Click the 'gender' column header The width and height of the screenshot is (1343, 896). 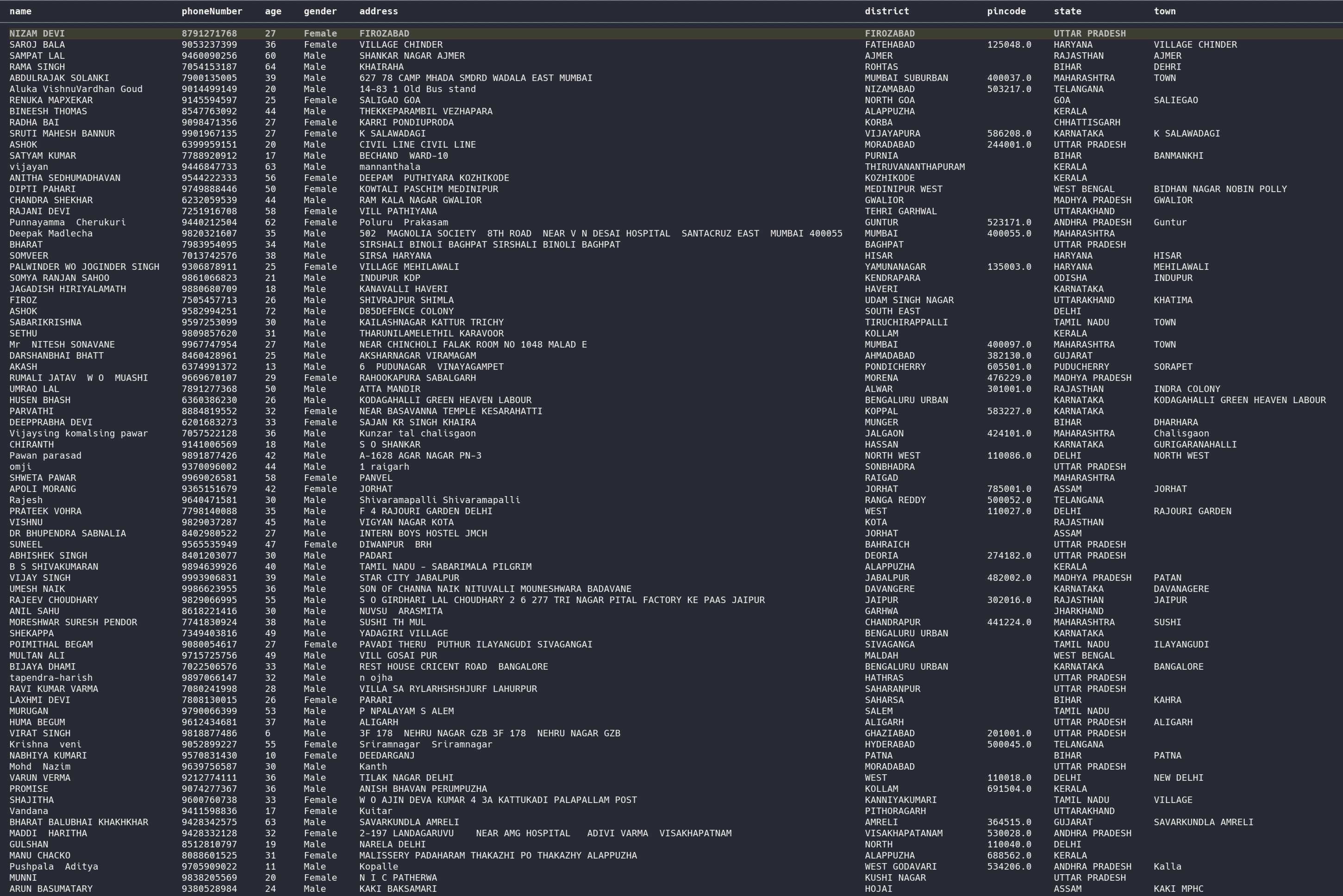(320, 12)
